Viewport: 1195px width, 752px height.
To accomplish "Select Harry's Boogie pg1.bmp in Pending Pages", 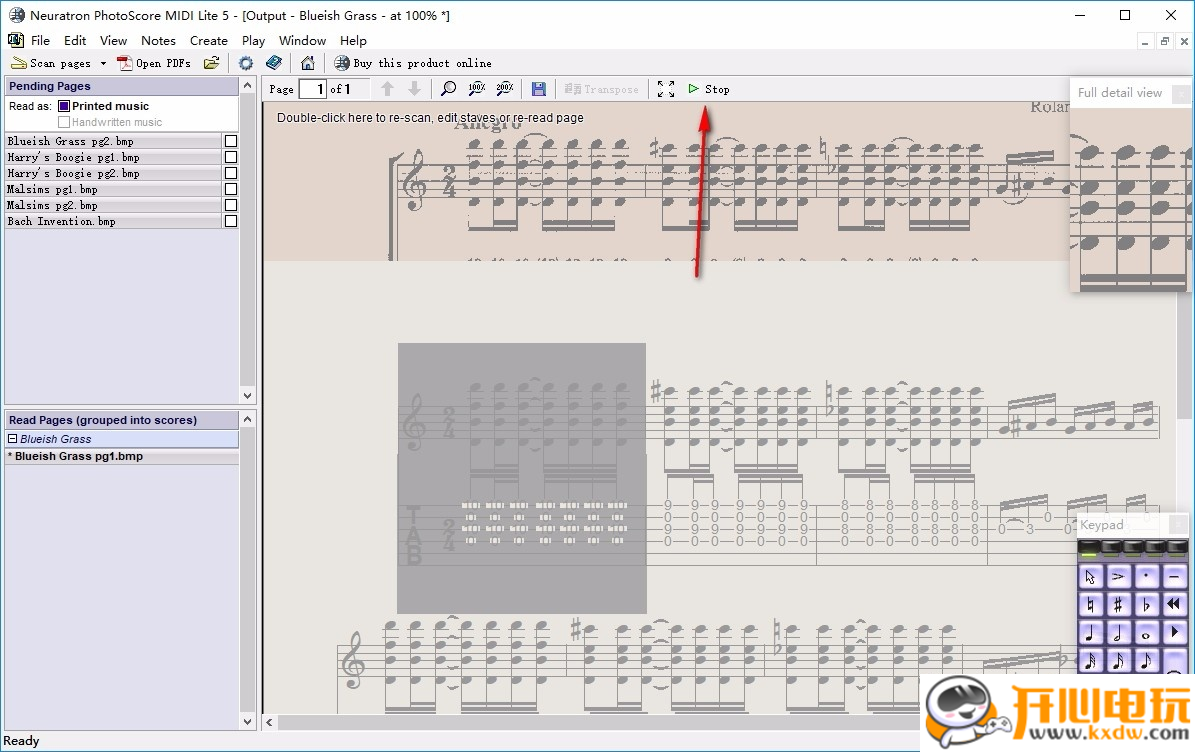I will coord(73,157).
